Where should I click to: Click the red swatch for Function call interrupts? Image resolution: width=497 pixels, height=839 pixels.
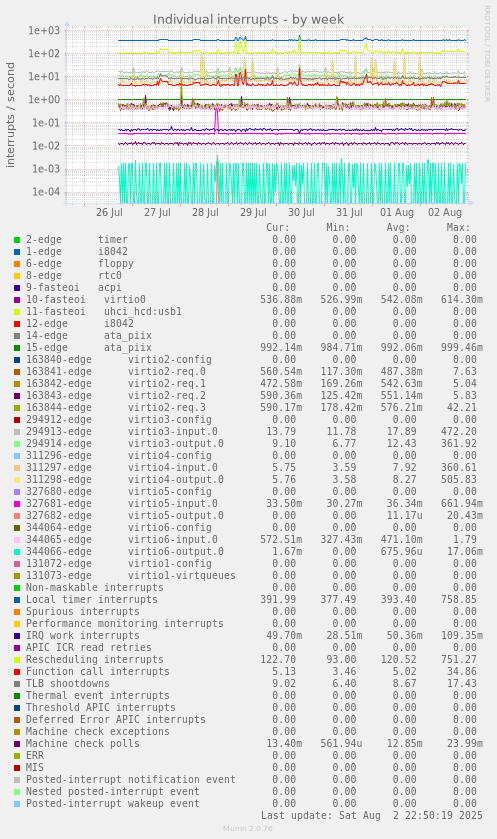17,672
